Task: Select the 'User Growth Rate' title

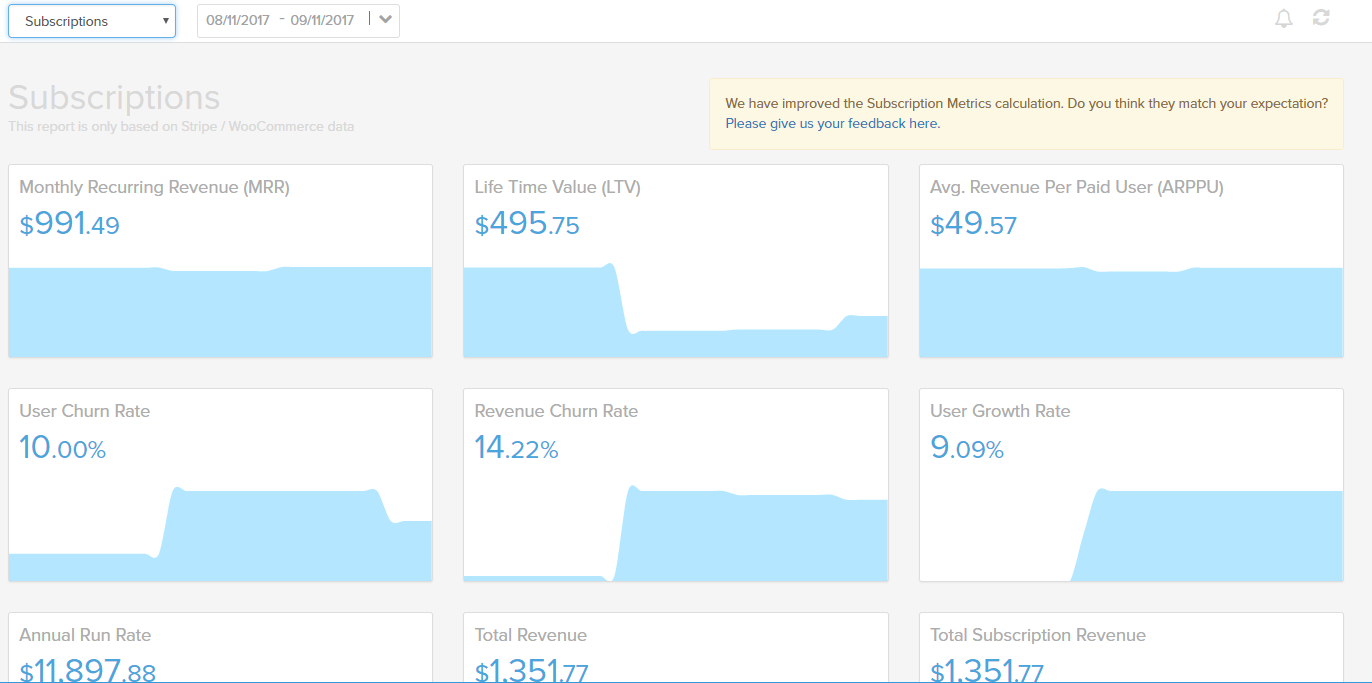Action: [x=1000, y=411]
